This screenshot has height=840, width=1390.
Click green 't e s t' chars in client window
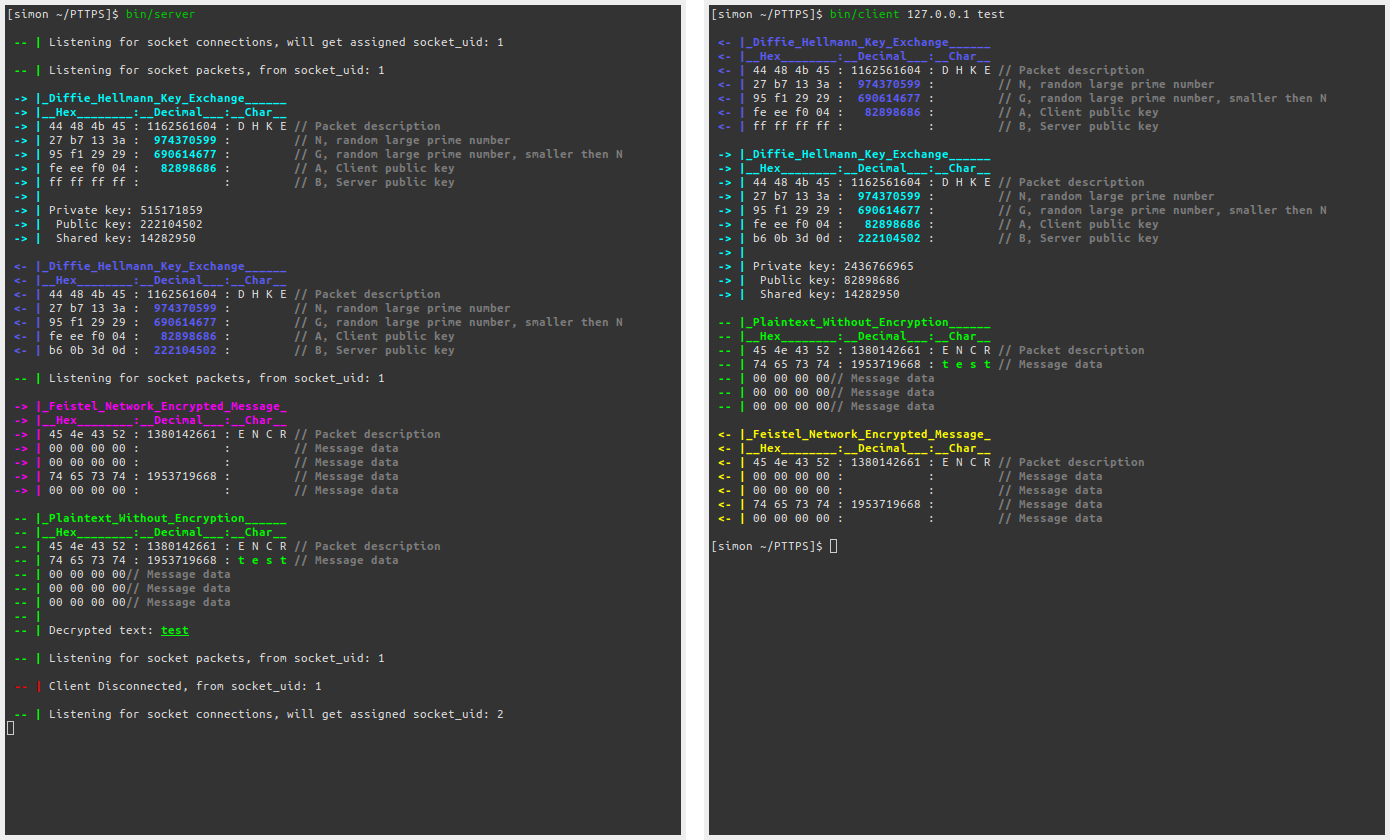click(x=966, y=365)
